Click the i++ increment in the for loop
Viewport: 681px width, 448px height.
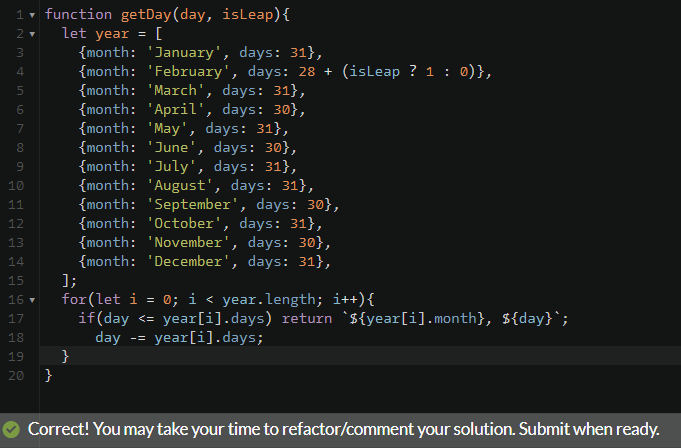pos(345,300)
